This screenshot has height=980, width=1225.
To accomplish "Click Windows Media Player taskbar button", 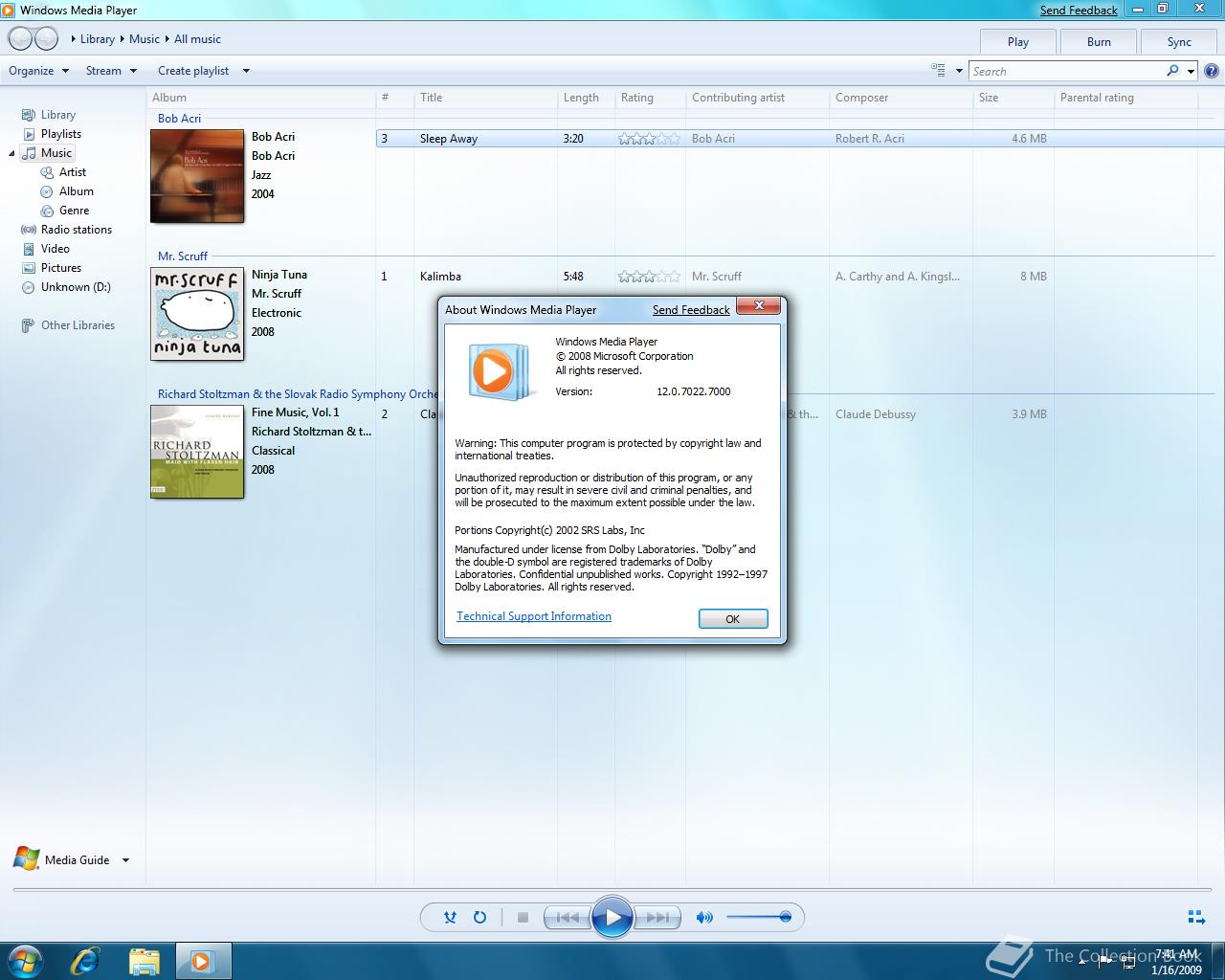I will coord(202,961).
